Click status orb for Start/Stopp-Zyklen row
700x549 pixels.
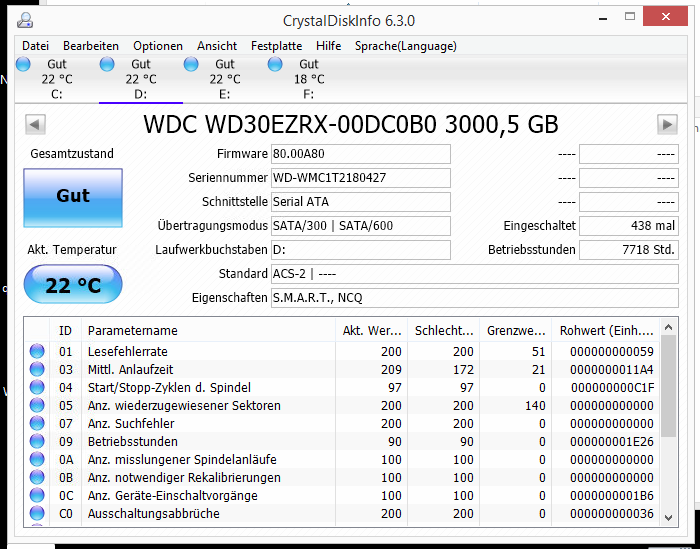pyautogui.click(x=37, y=387)
